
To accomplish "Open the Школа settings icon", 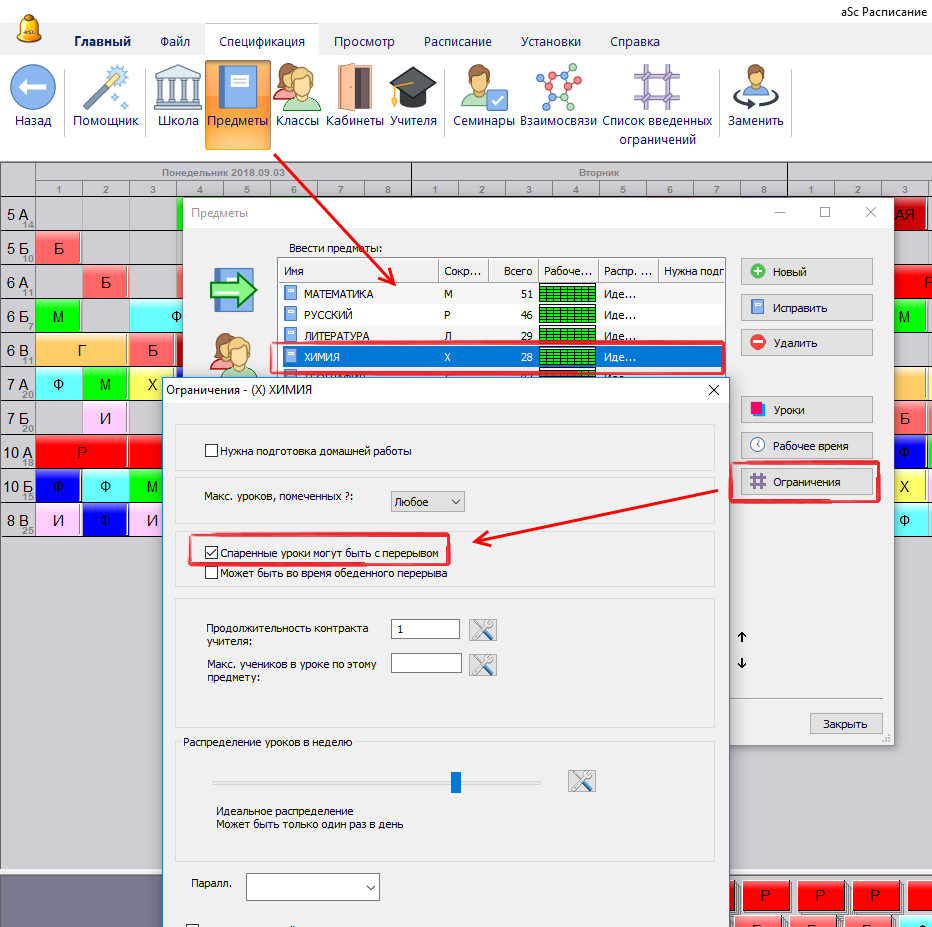I will point(178,89).
